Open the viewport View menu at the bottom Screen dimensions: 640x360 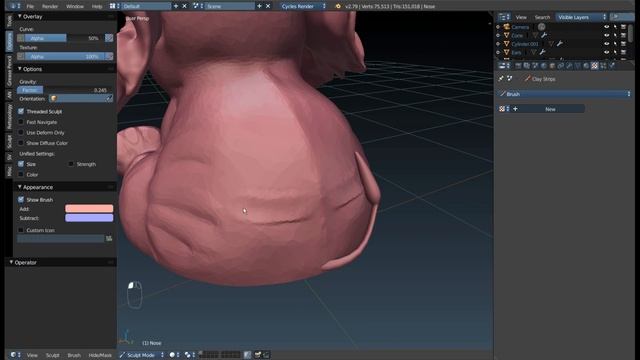[x=32, y=355]
